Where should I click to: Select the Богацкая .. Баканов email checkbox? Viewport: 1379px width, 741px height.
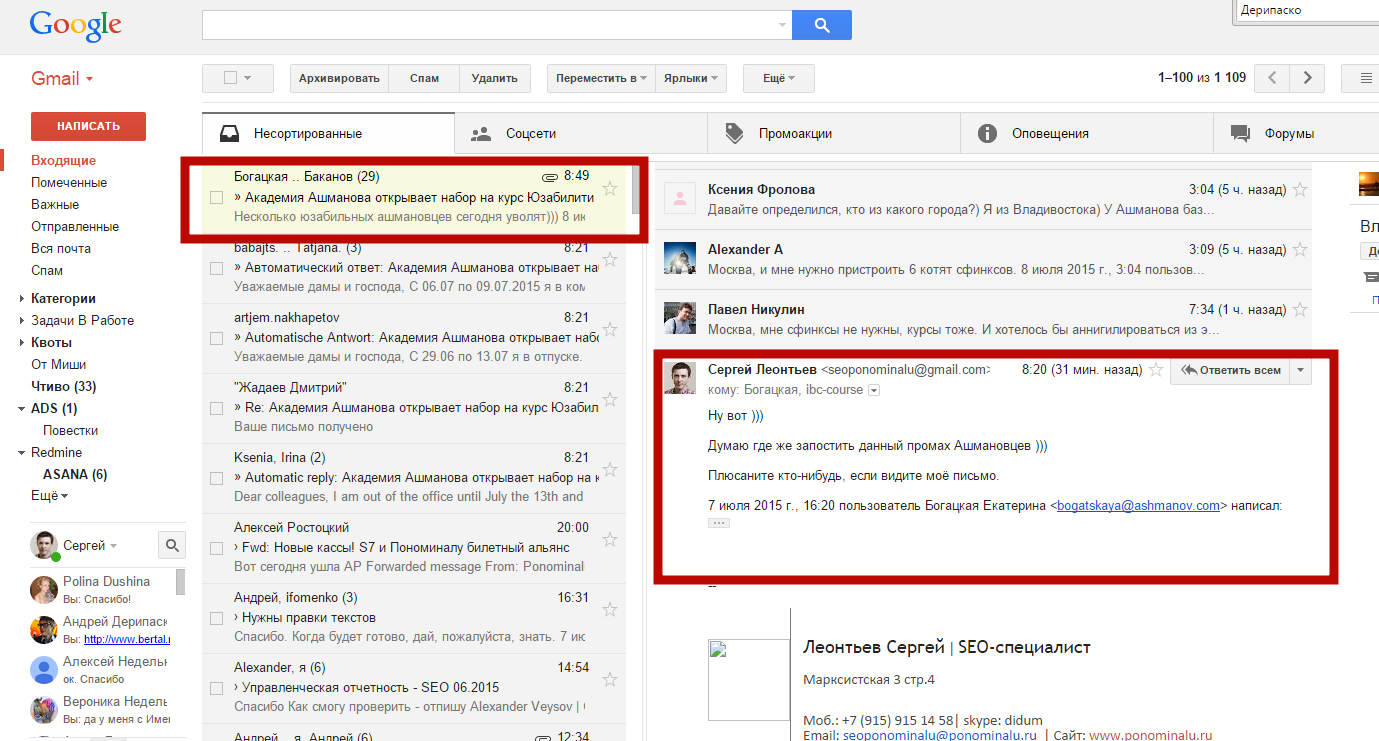(216, 197)
